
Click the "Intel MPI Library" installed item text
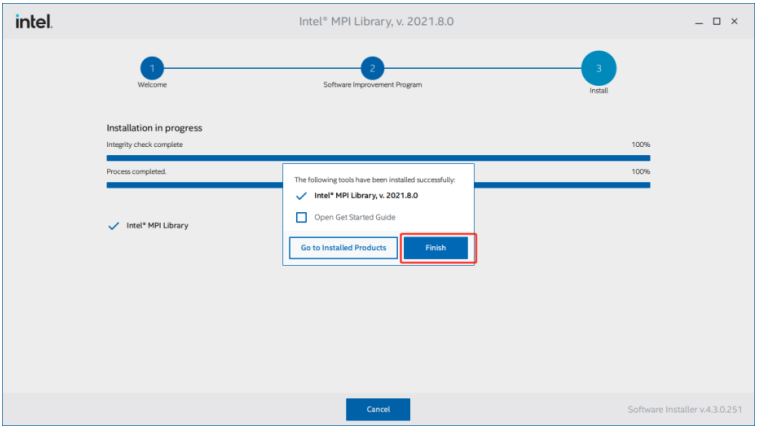click(x=157, y=225)
